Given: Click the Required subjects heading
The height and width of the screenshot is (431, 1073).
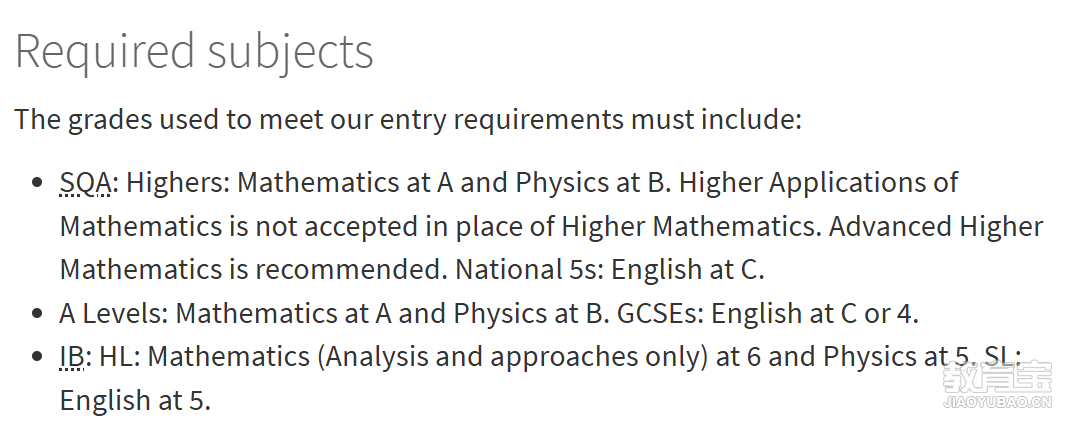Looking at the screenshot, I should click(x=194, y=51).
